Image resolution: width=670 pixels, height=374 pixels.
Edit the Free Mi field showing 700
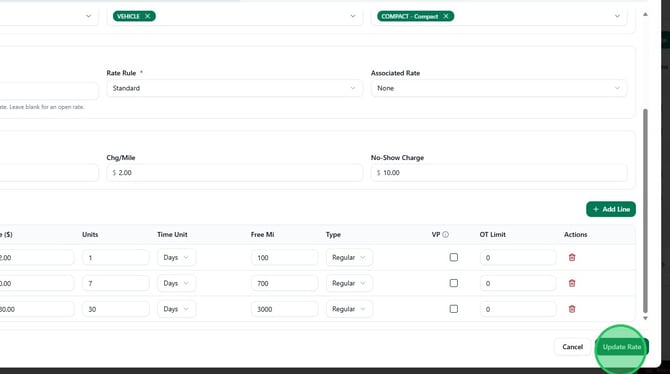click(x=284, y=283)
